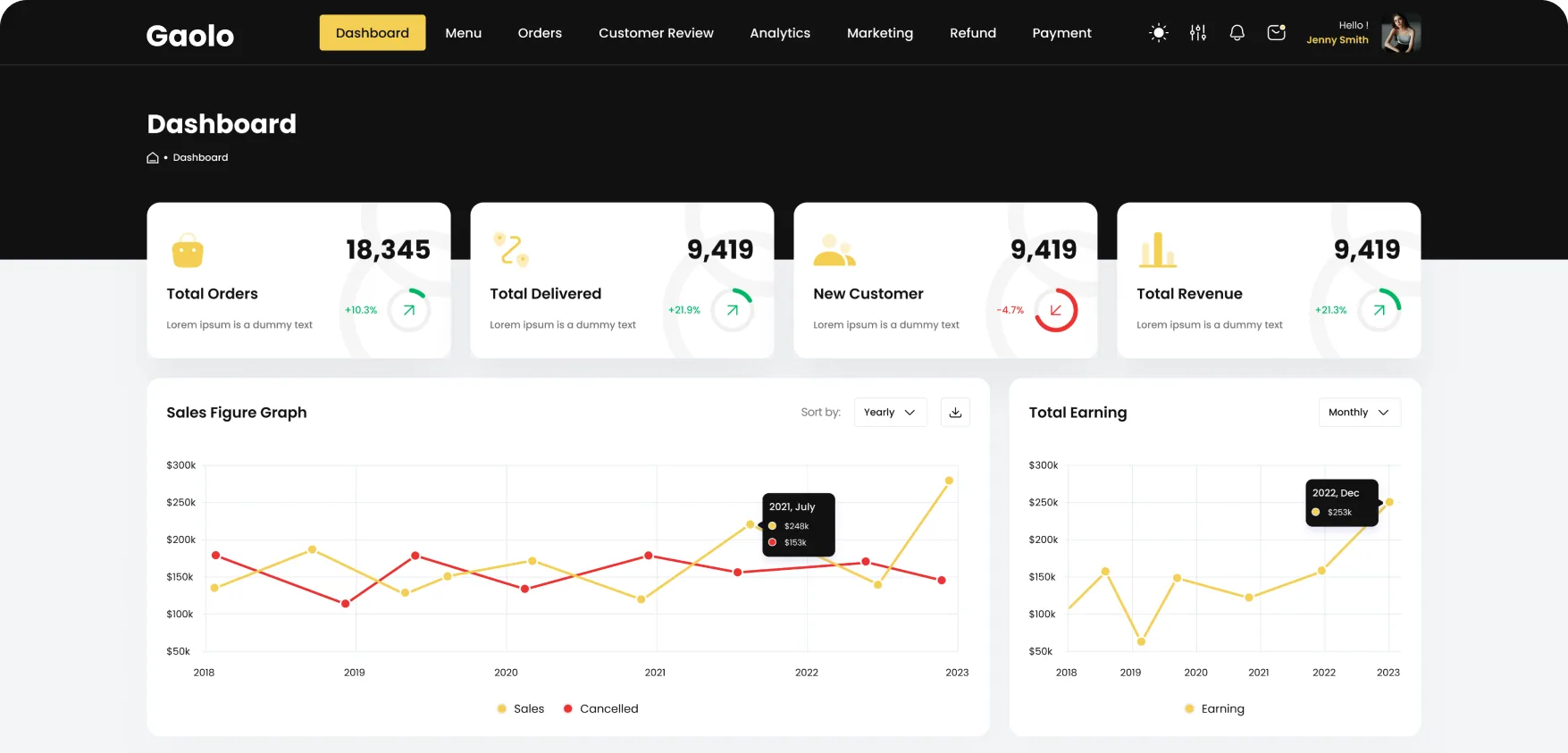Click the Total Orders bag icon
The image size is (1568, 753).
(x=188, y=251)
